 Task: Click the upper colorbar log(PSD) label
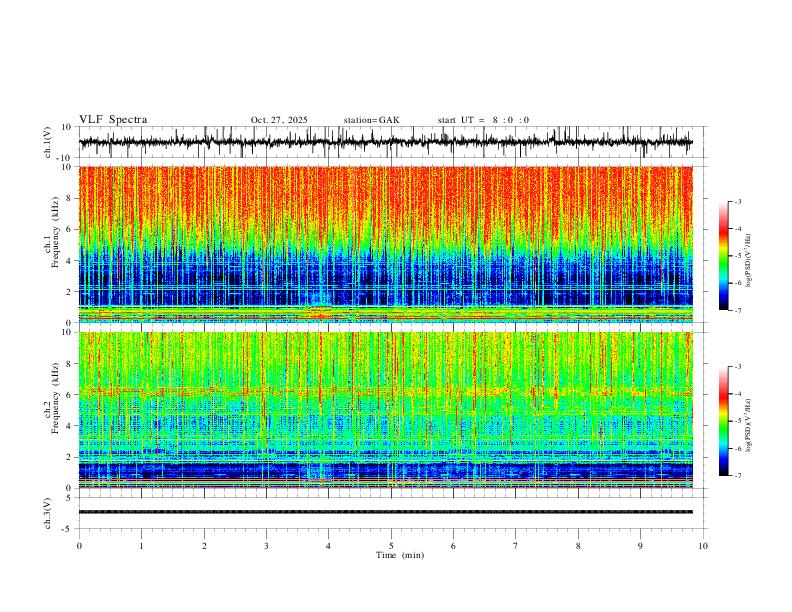[749, 261]
